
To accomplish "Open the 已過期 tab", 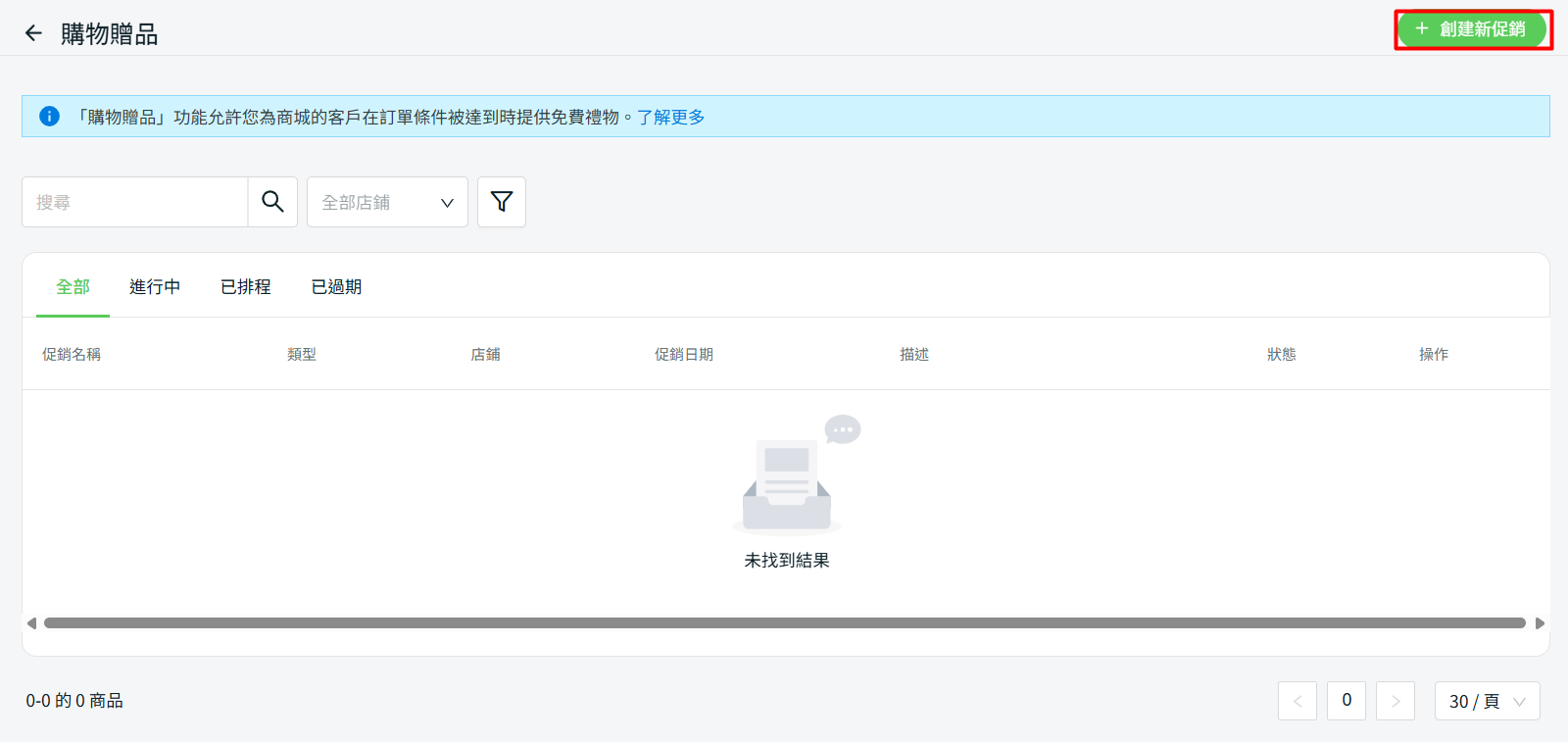I will (336, 286).
